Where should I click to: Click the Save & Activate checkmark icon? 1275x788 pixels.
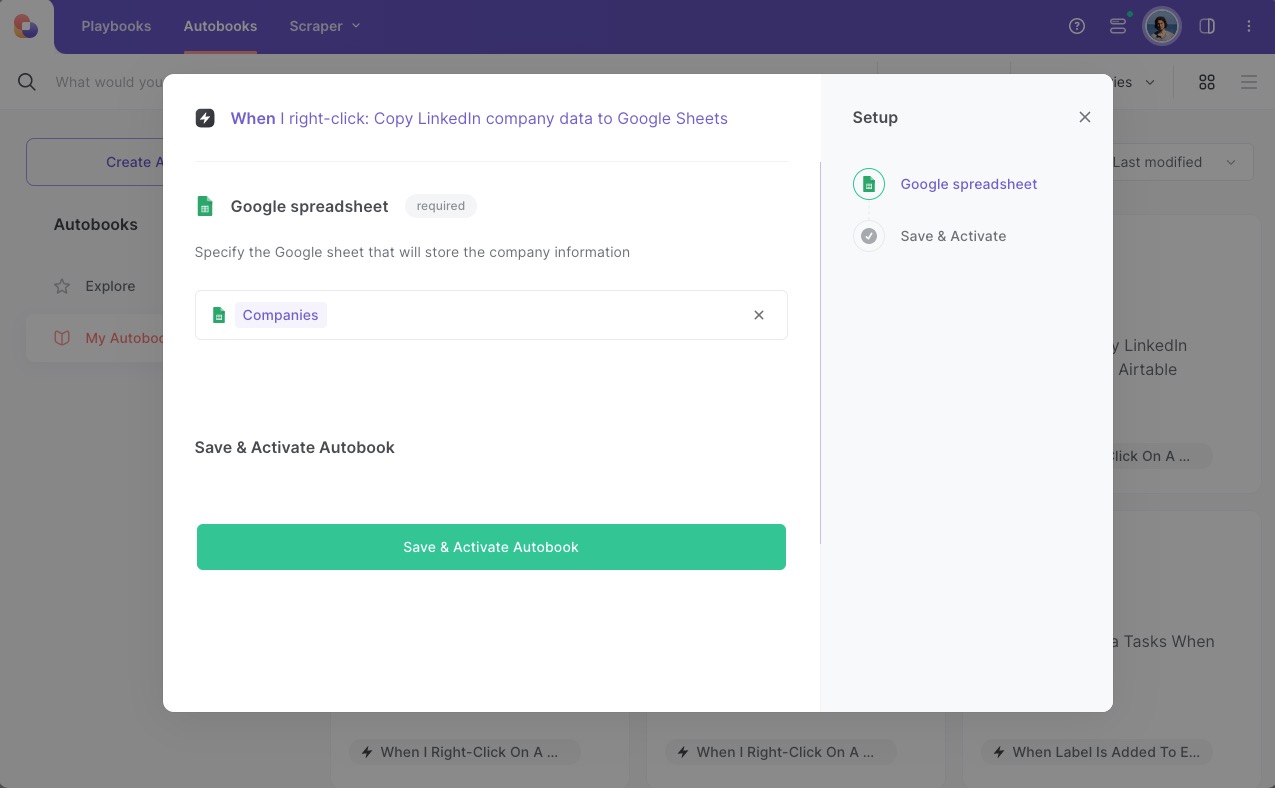tap(869, 236)
